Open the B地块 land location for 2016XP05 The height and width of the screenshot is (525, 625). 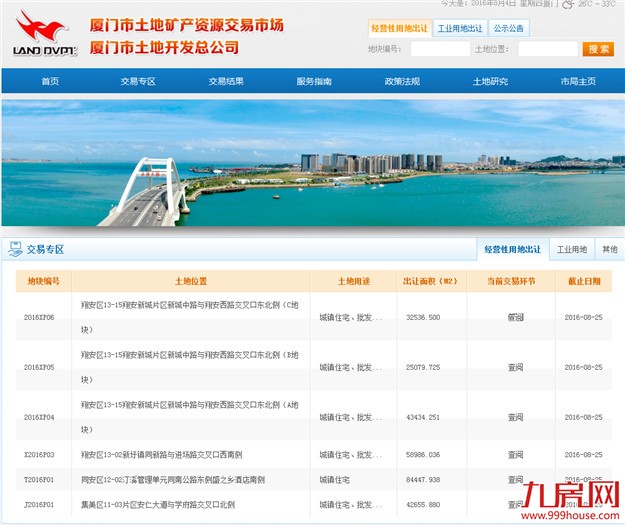pyautogui.click(x=189, y=367)
